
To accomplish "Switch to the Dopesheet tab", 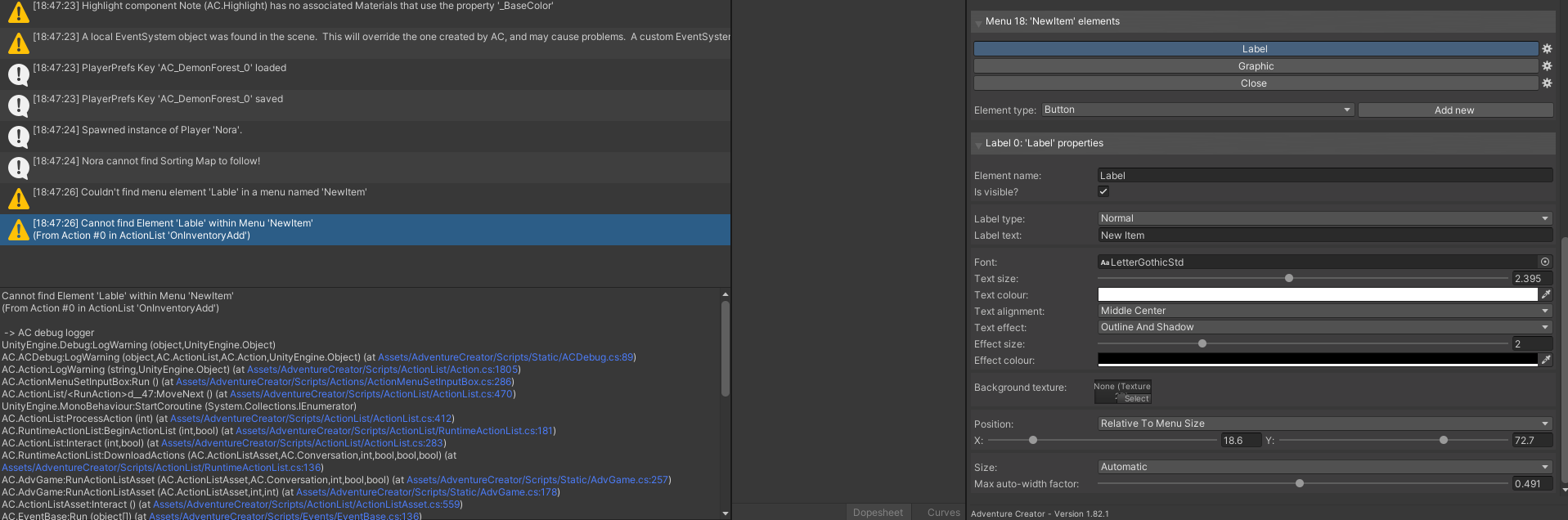I will (878, 513).
